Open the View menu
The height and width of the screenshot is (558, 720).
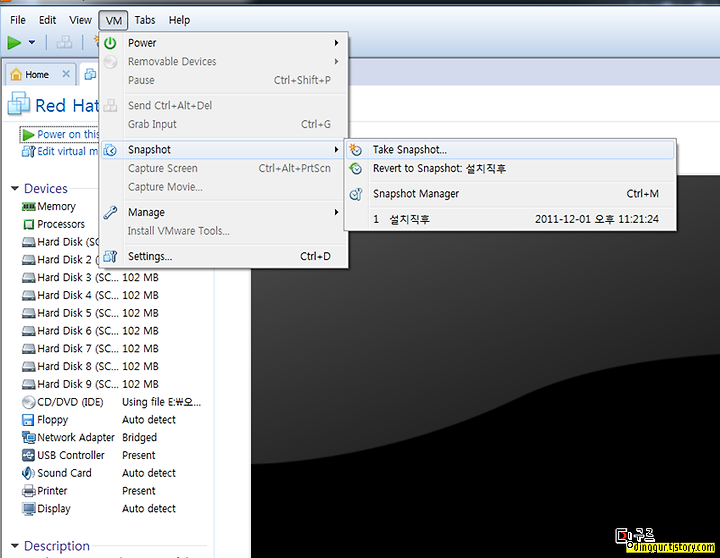80,20
